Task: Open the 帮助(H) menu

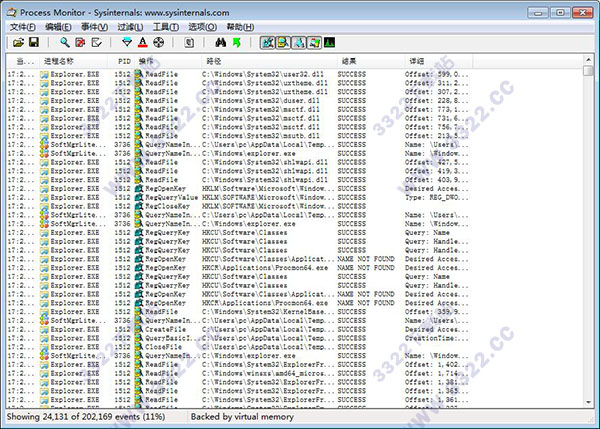Action: pos(240,27)
